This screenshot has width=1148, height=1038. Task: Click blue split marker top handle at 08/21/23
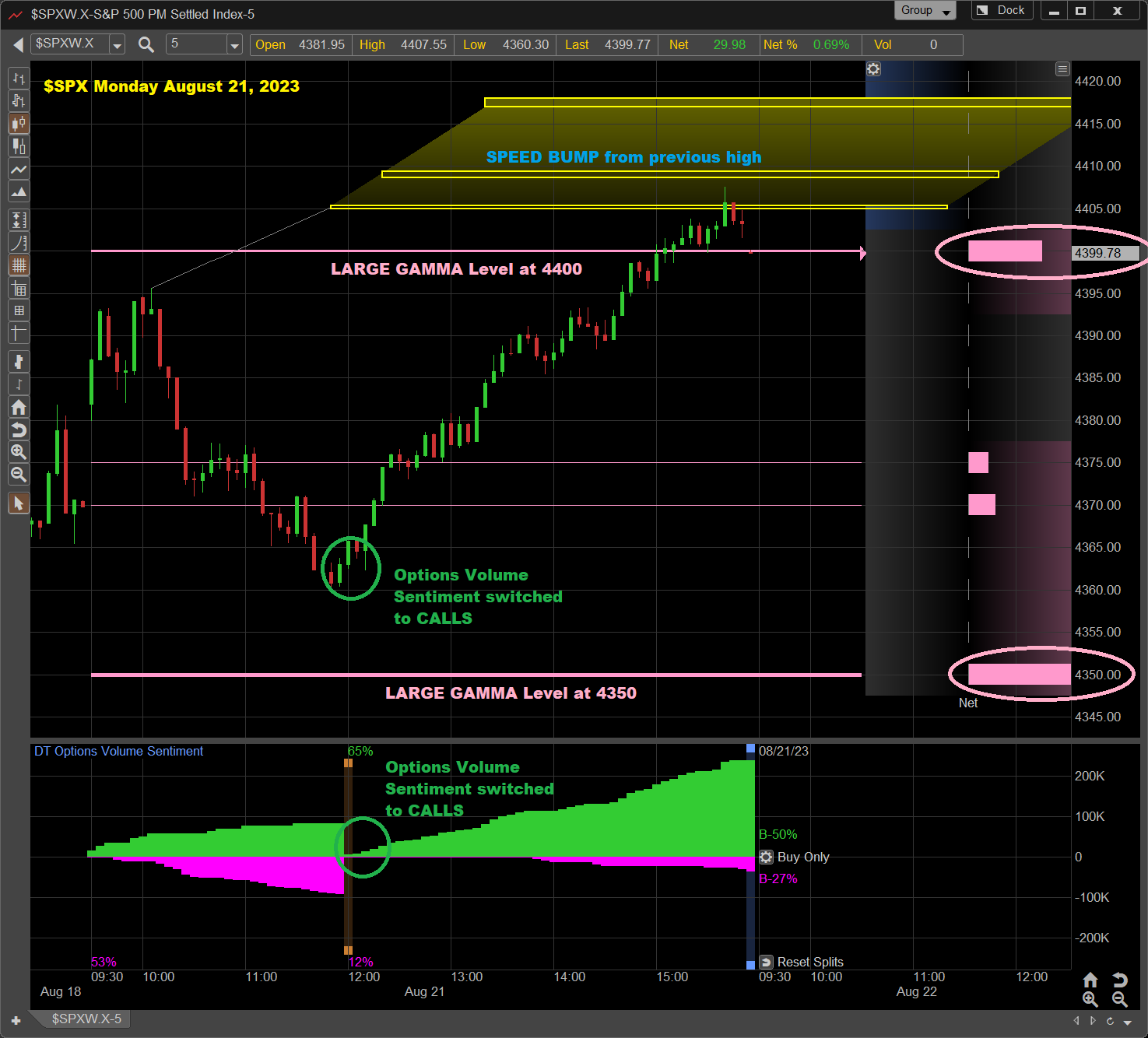750,748
